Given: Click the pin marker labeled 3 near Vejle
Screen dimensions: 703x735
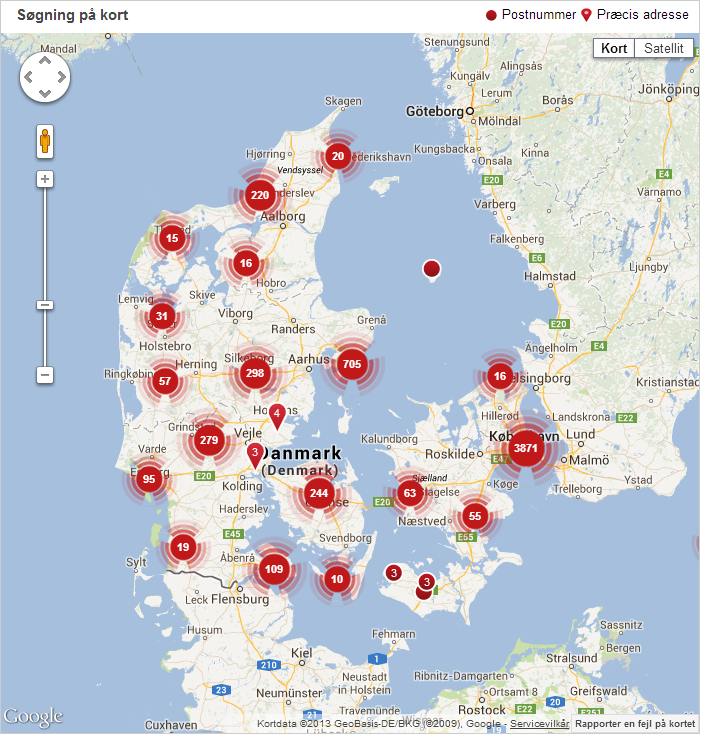Looking at the screenshot, I should (x=254, y=455).
